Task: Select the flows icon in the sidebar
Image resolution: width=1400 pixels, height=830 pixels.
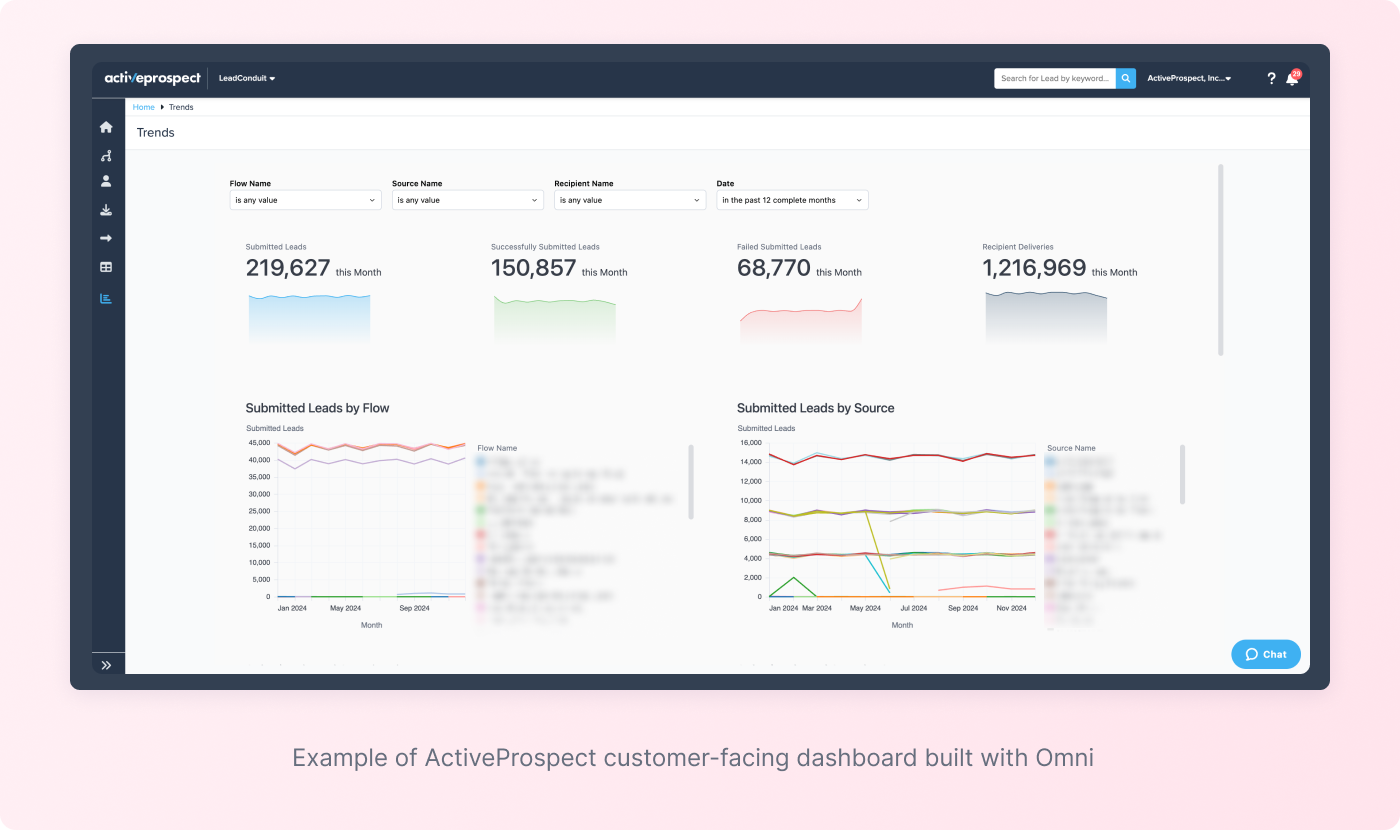Action: tap(106, 156)
